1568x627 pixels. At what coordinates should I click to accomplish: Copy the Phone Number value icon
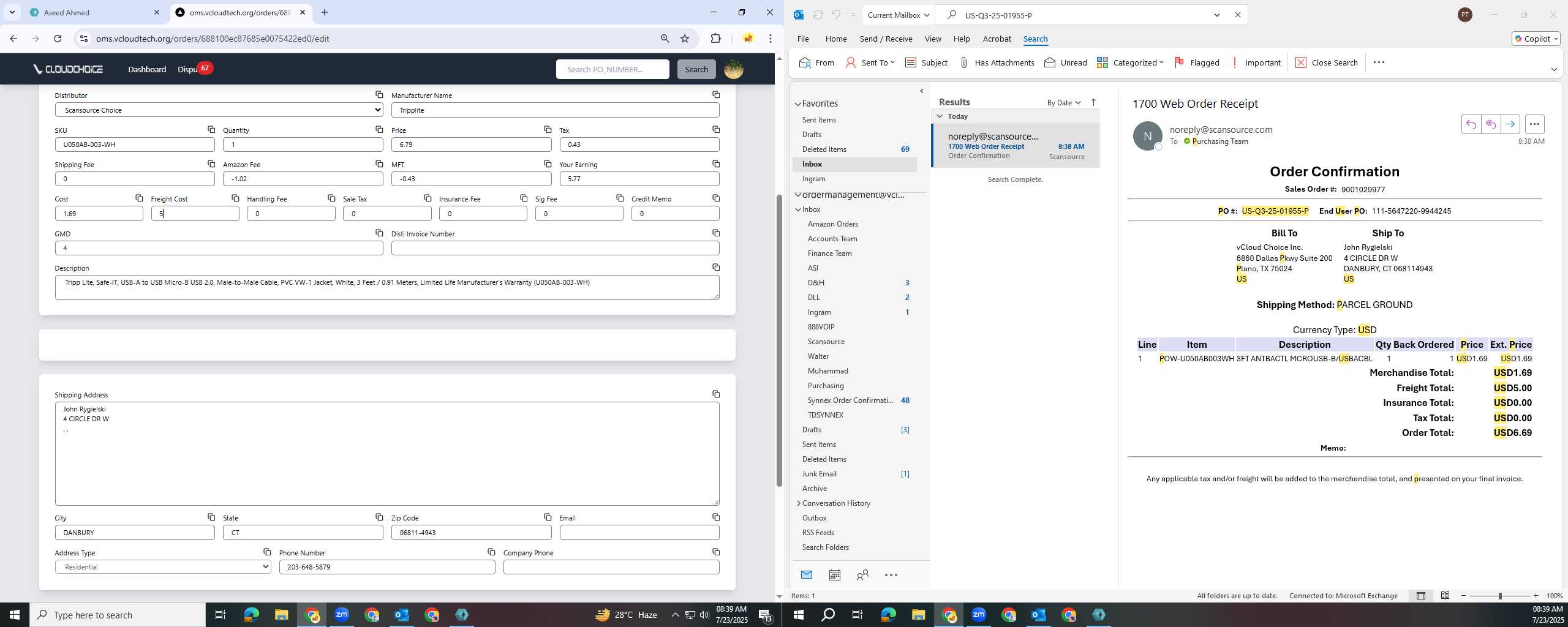[x=491, y=552]
